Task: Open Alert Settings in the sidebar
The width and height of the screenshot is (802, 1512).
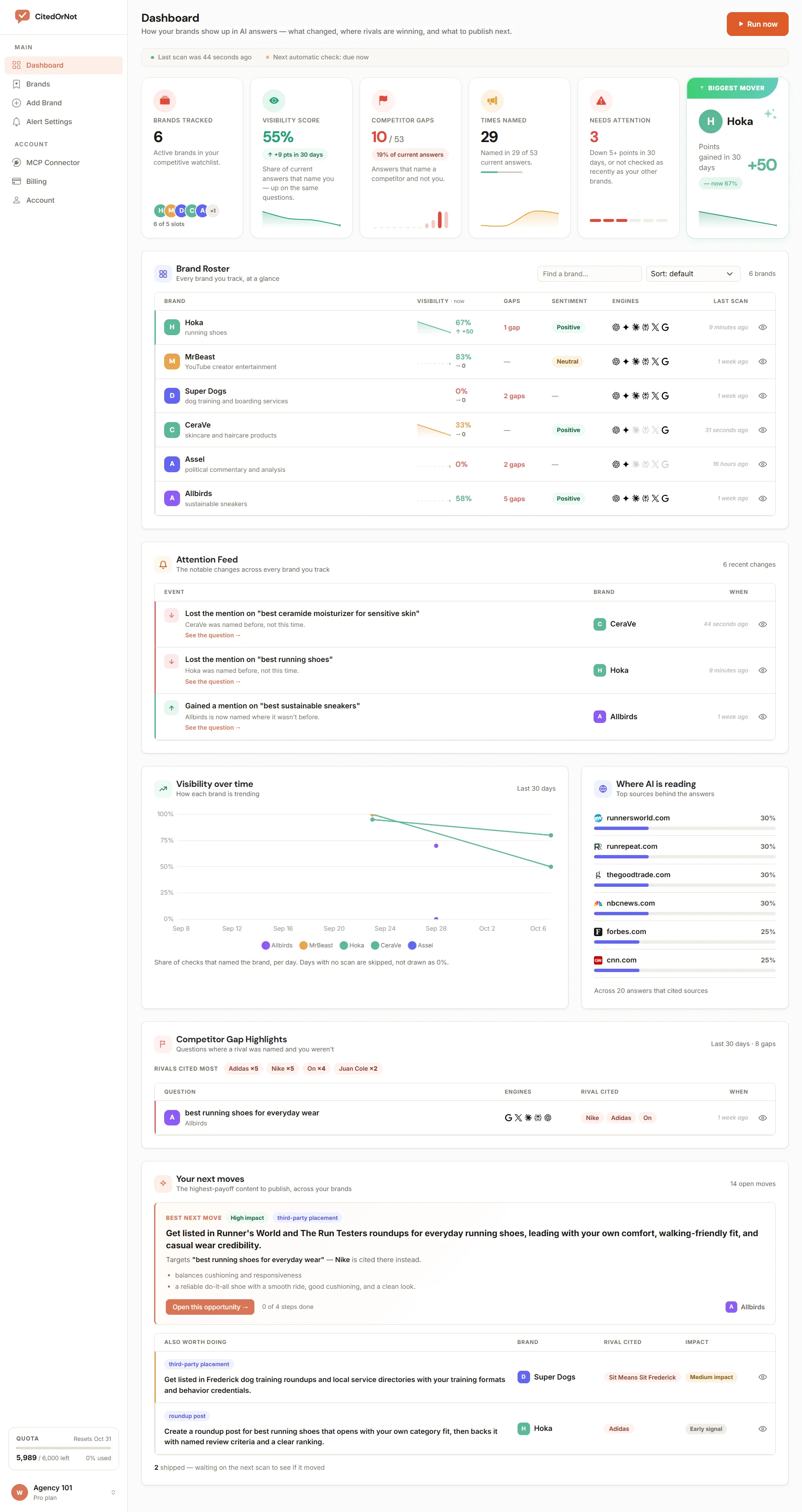Action: point(63,122)
